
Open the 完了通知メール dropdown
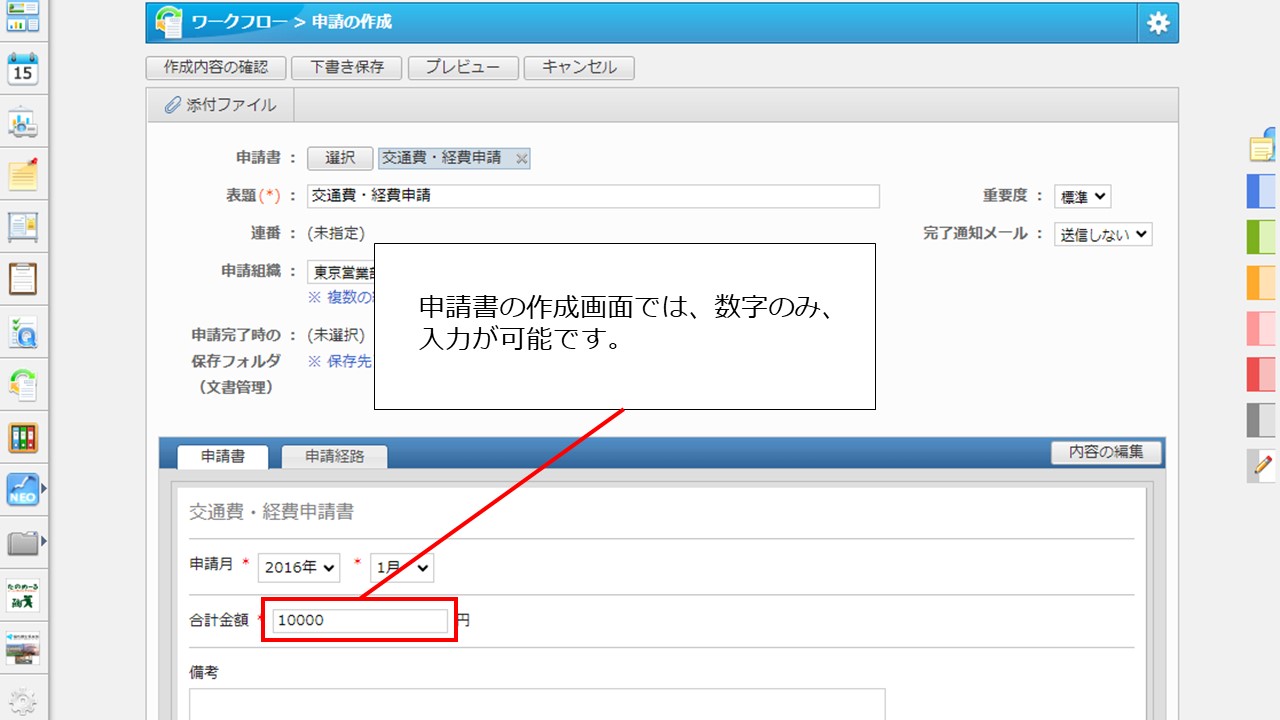click(x=1103, y=233)
